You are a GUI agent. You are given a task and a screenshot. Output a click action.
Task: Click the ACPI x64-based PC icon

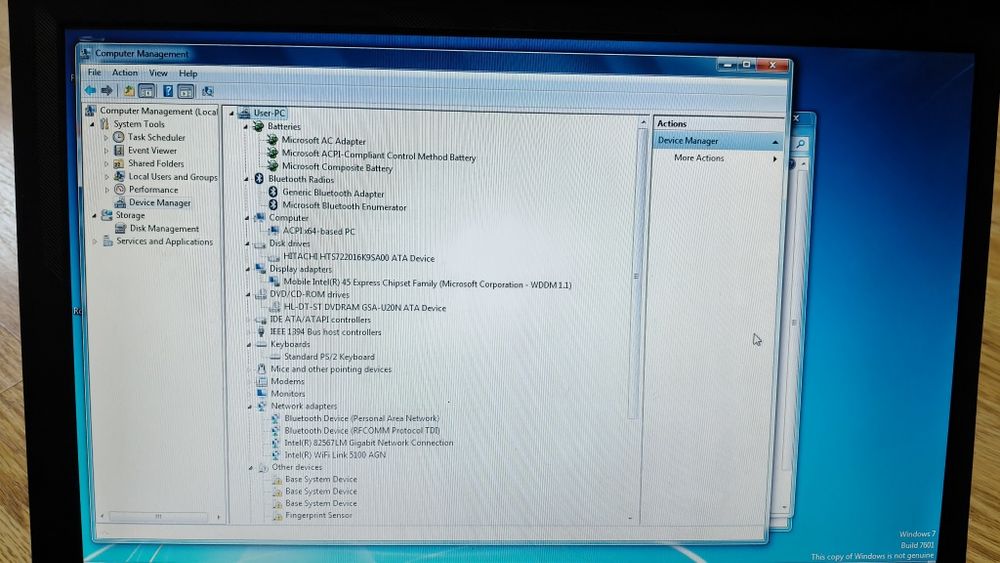tap(274, 231)
